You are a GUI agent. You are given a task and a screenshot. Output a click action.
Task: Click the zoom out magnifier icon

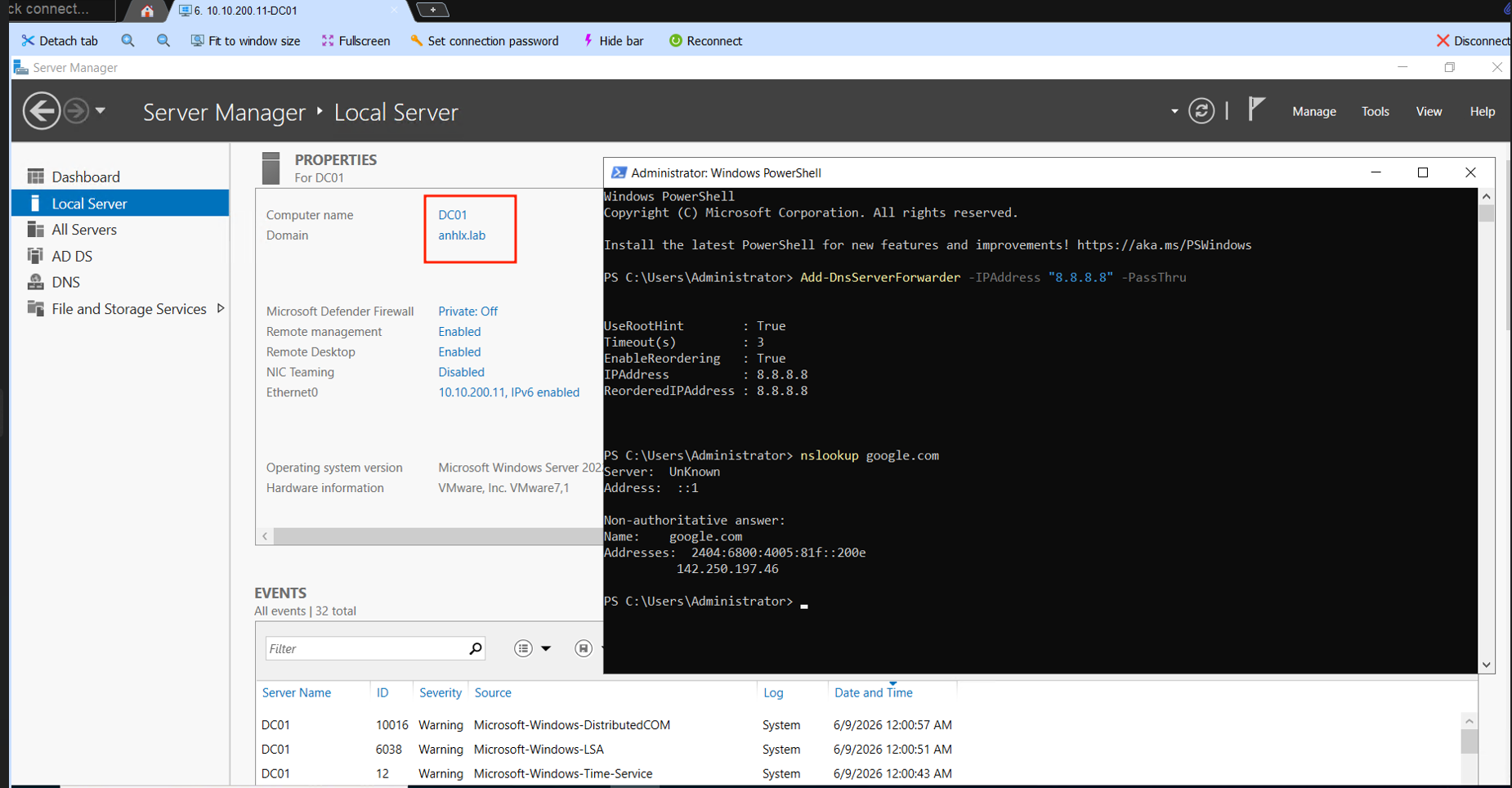[x=163, y=40]
